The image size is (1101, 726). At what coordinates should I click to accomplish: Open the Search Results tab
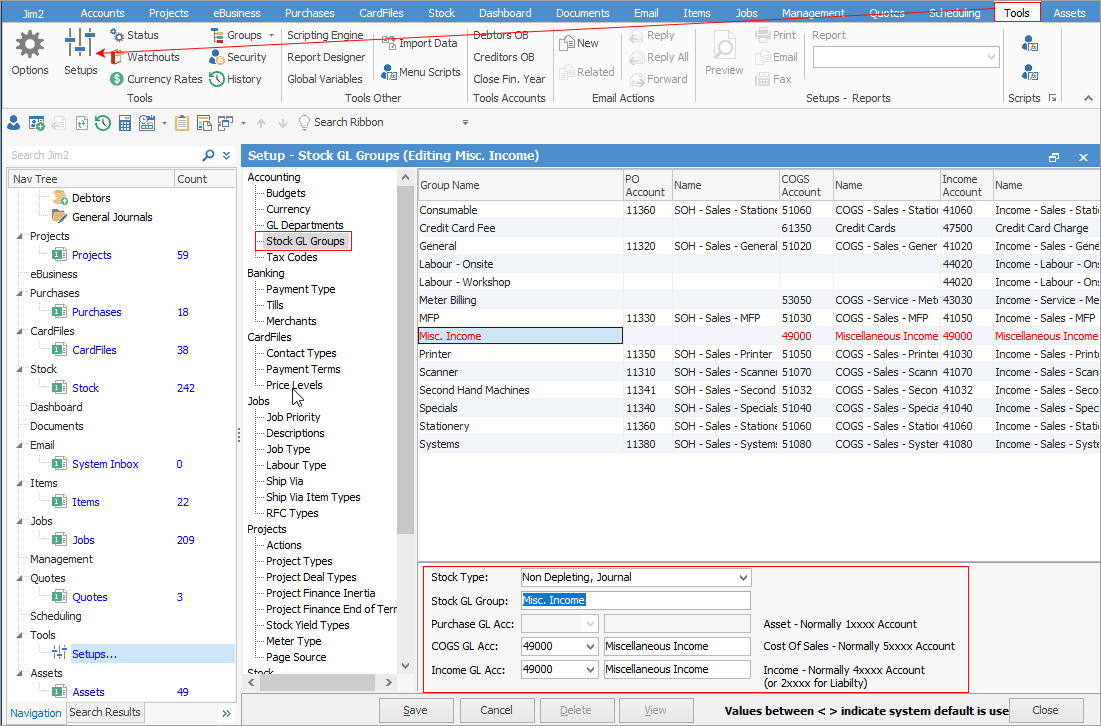(105, 712)
